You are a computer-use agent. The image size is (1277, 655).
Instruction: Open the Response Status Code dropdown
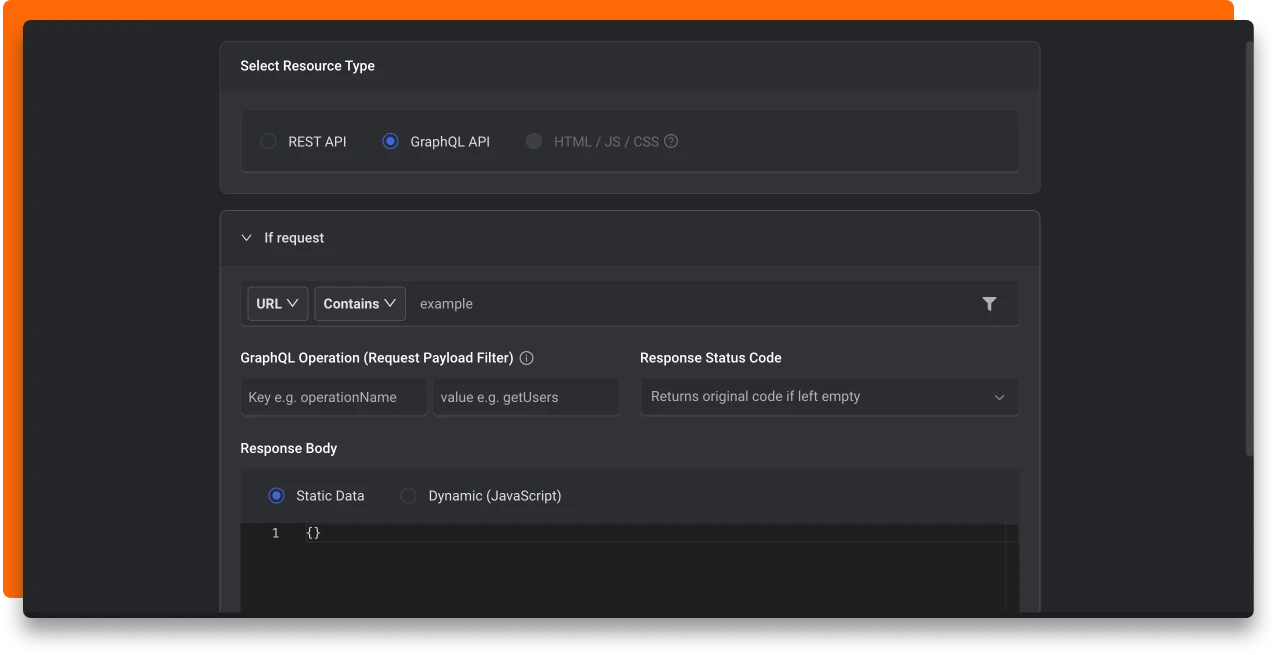pyautogui.click(x=829, y=397)
